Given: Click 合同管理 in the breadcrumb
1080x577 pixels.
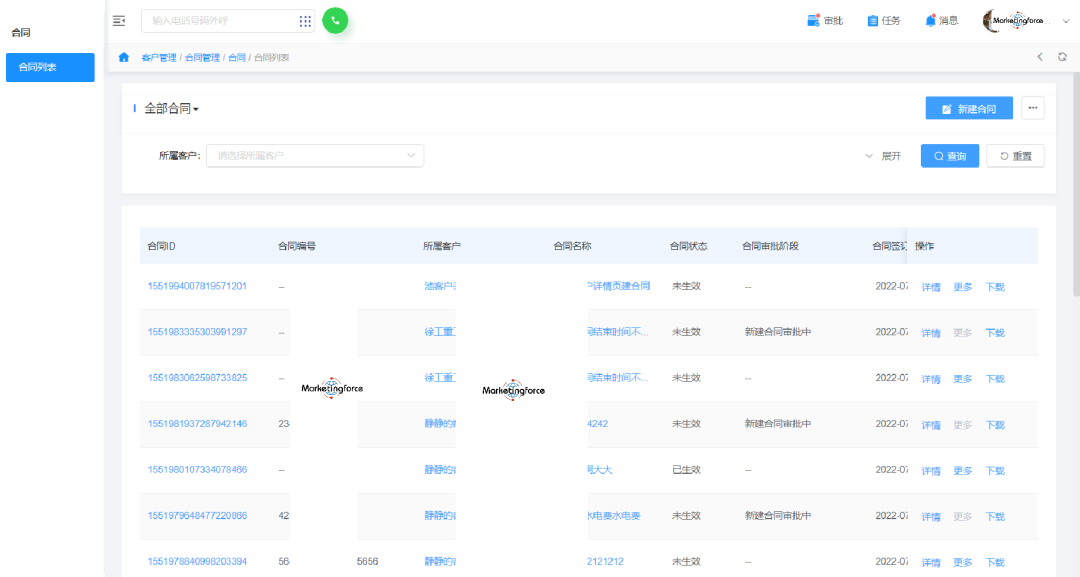Looking at the screenshot, I should (x=202, y=58).
